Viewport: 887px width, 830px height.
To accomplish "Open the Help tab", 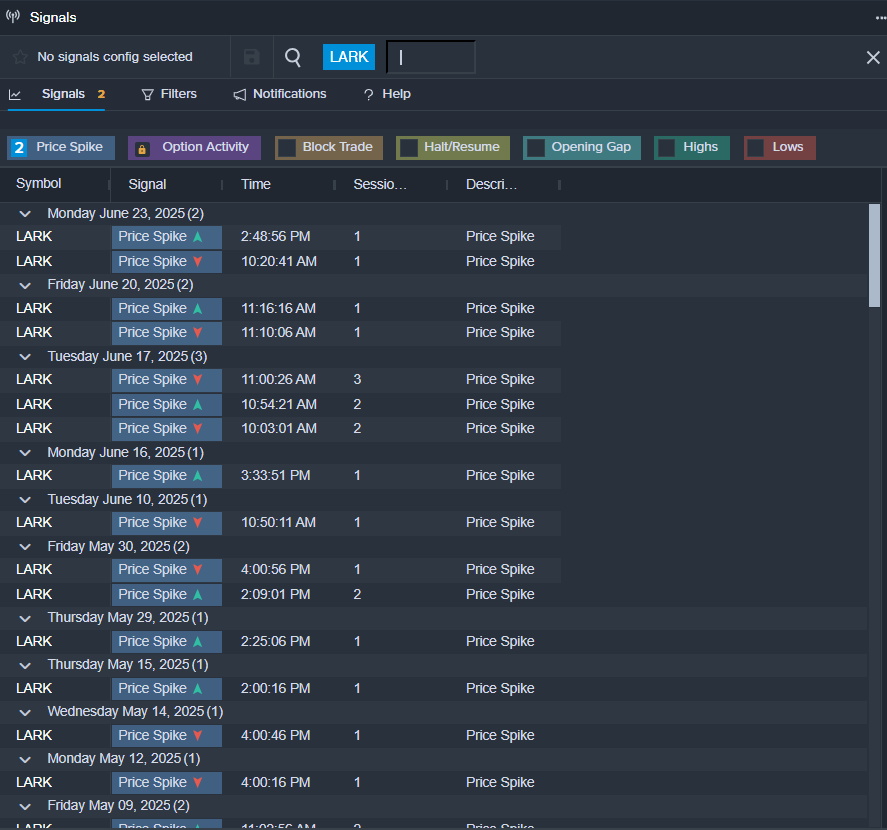I will tap(387, 94).
